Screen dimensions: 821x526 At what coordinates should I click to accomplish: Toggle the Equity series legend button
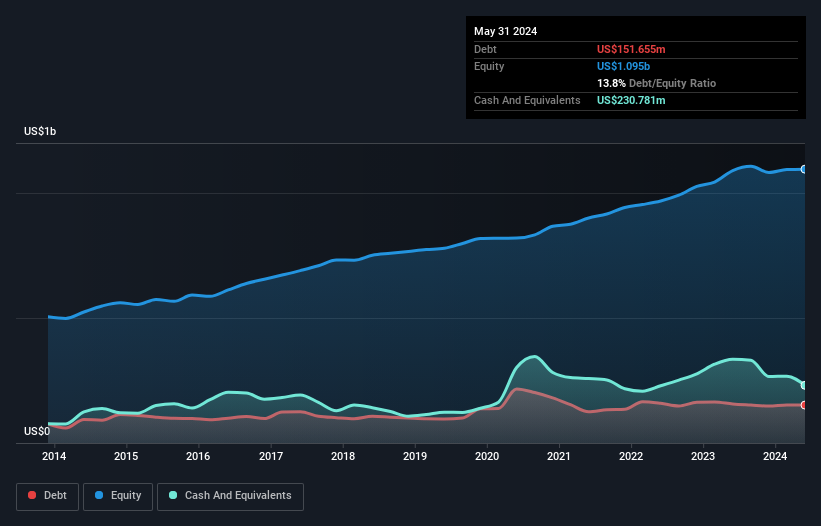(x=117, y=496)
